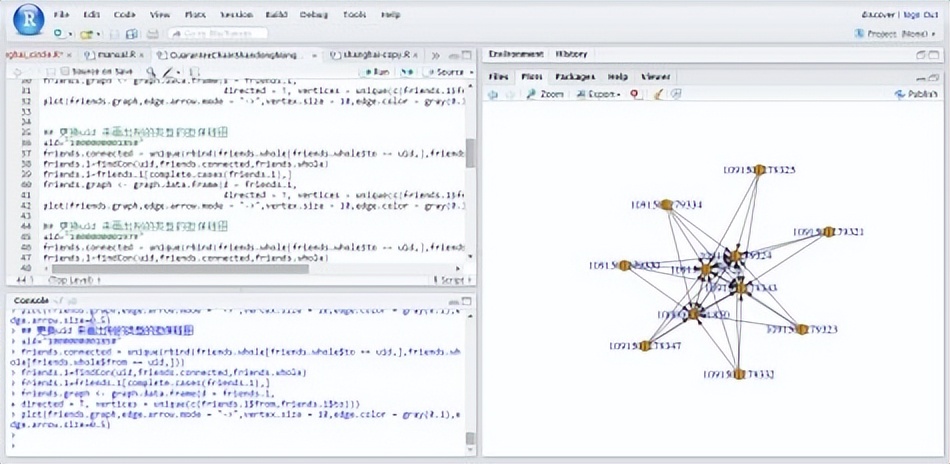
Task: Open the Session menu
Action: pyautogui.click(x=236, y=15)
